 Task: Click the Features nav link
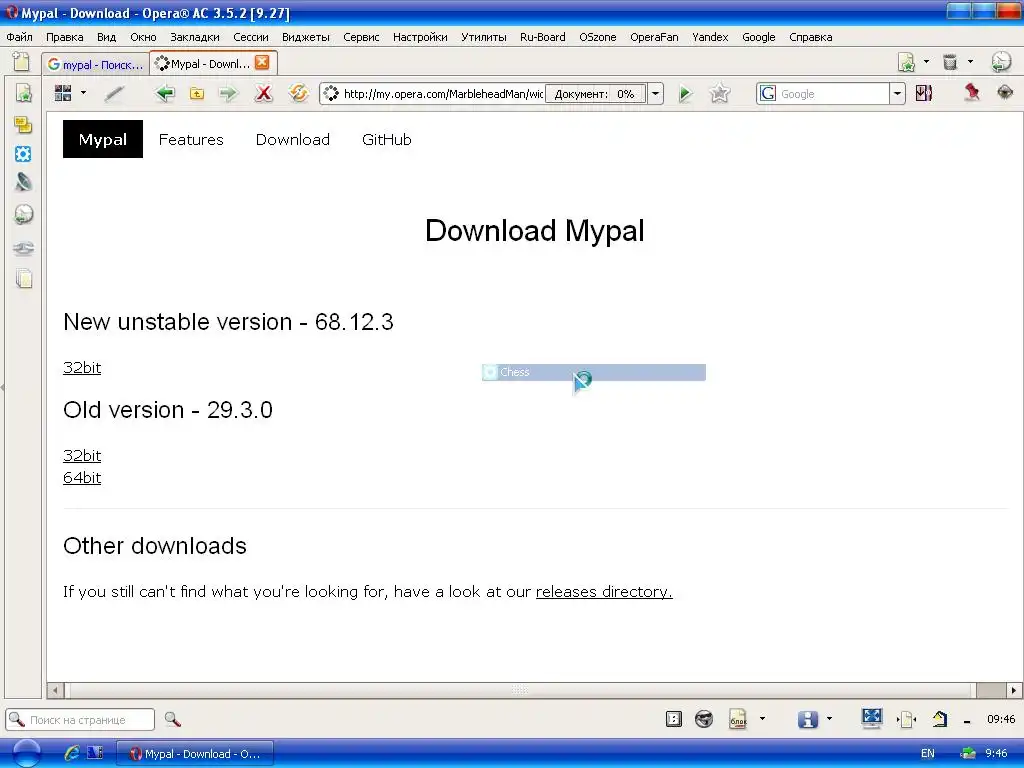pyautogui.click(x=191, y=139)
